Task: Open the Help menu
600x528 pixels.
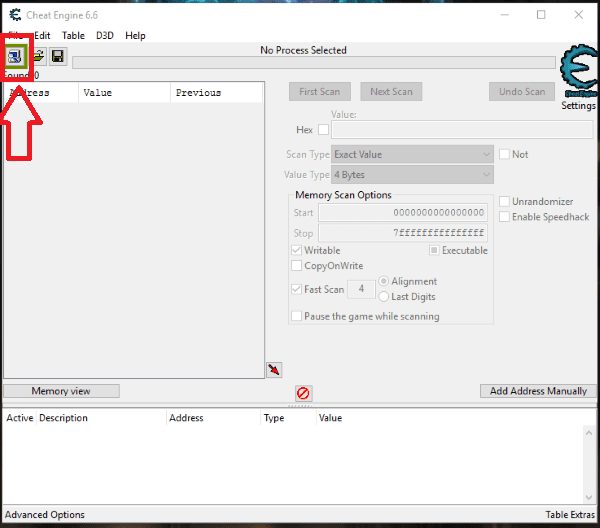Action: click(x=135, y=36)
